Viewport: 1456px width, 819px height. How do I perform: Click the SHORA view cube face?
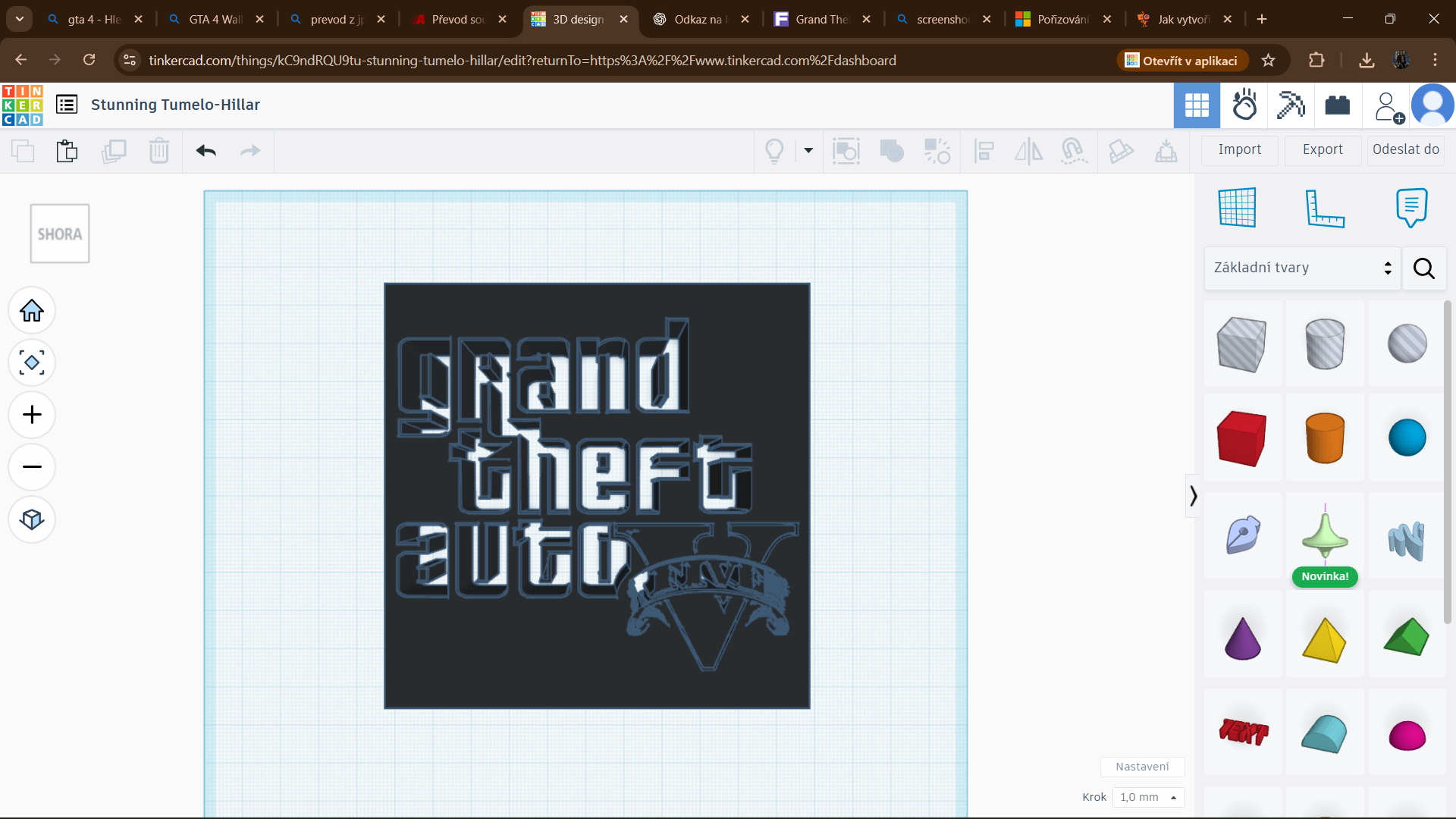(x=60, y=234)
